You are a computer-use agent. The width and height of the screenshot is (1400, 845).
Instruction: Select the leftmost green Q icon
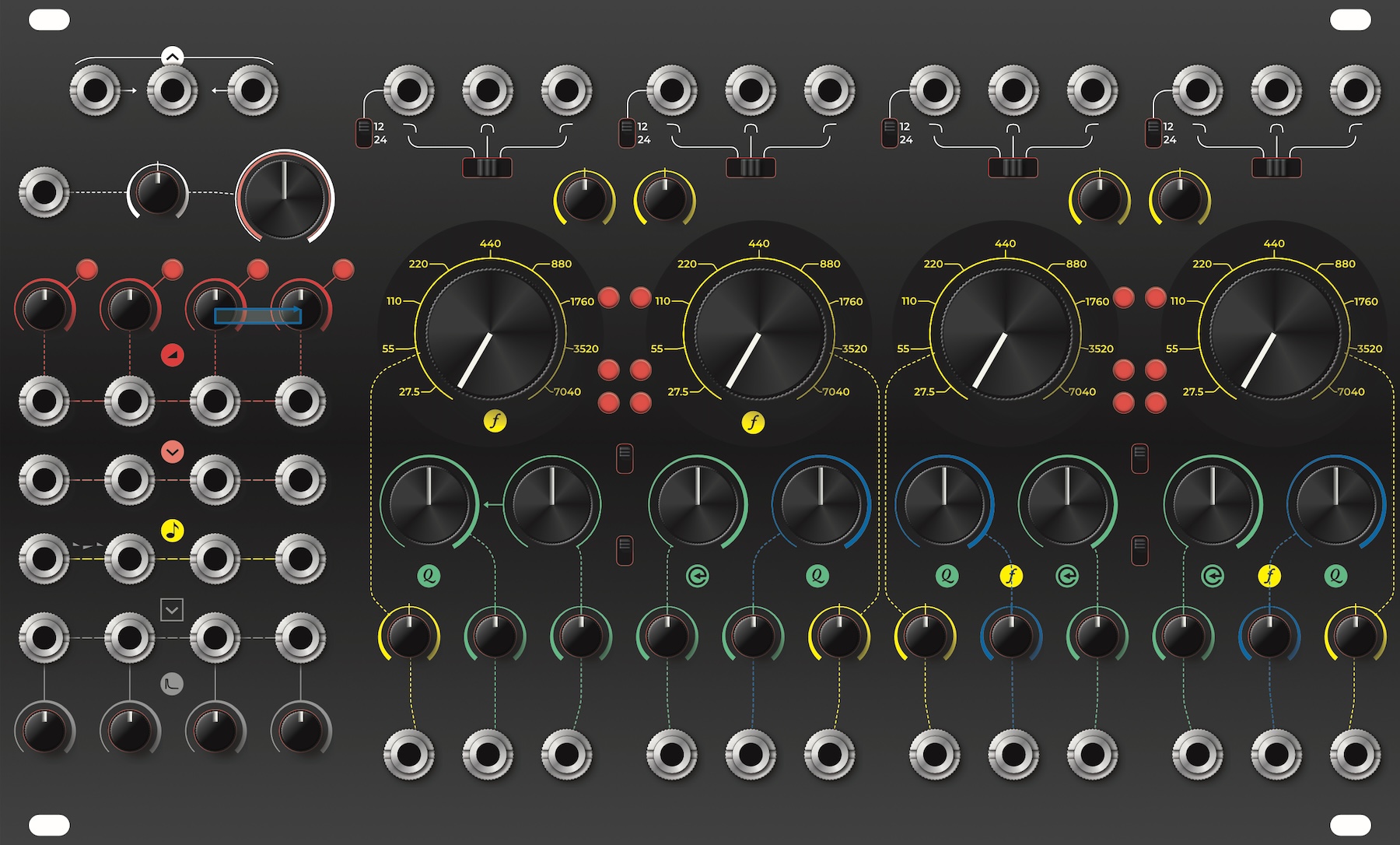coord(429,576)
